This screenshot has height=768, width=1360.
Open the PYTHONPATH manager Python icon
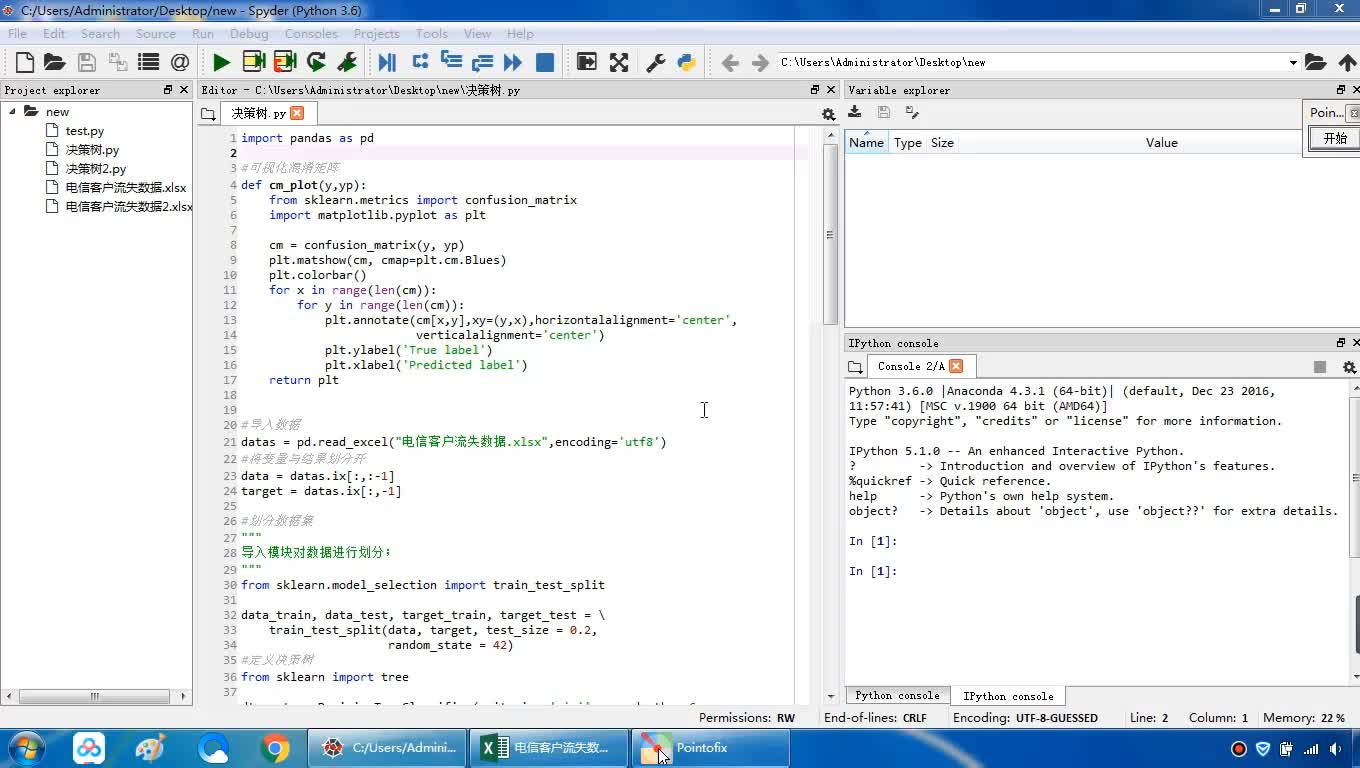[686, 62]
